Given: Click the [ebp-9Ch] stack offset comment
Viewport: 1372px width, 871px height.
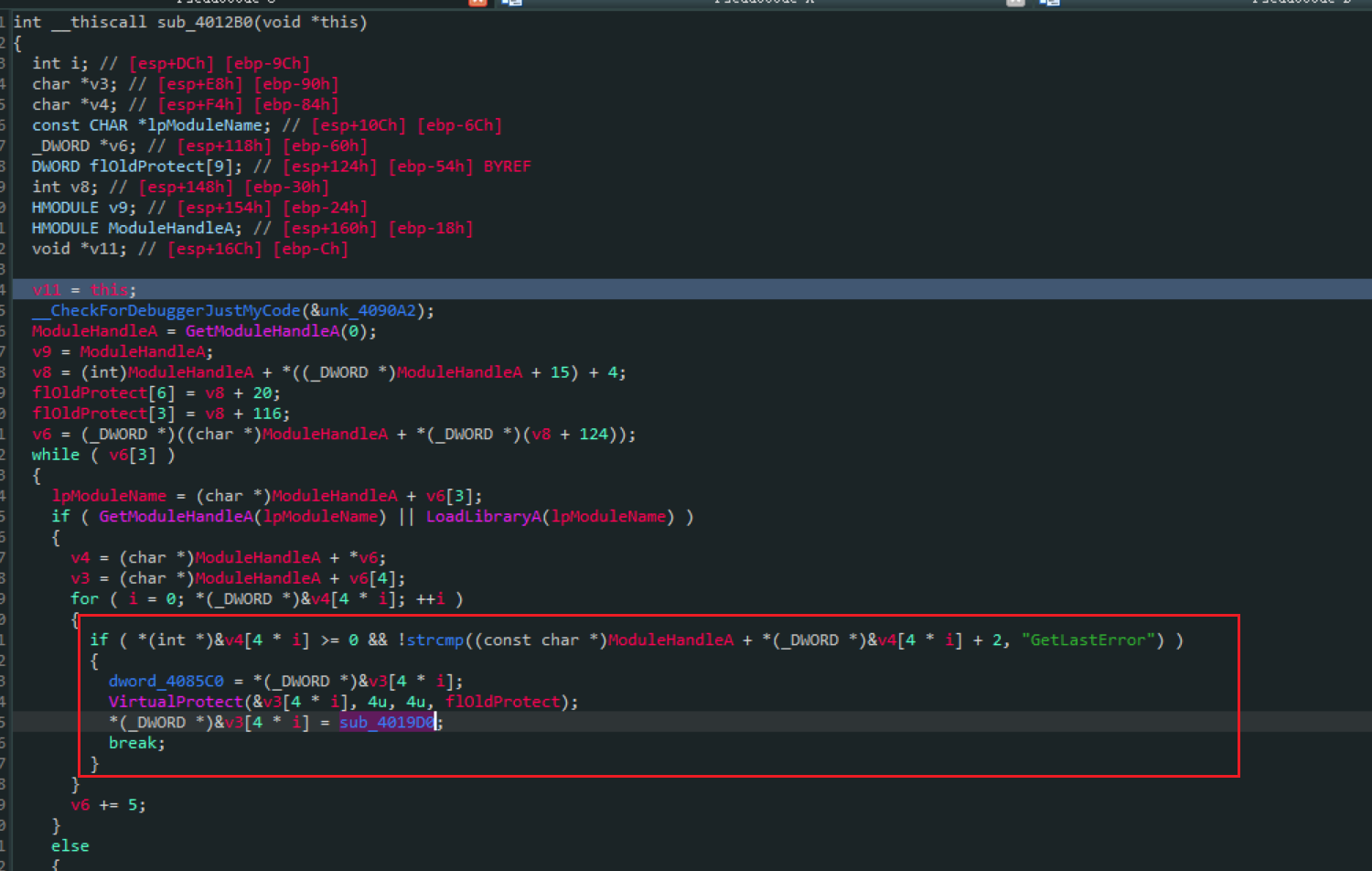Looking at the screenshot, I should click(267, 63).
